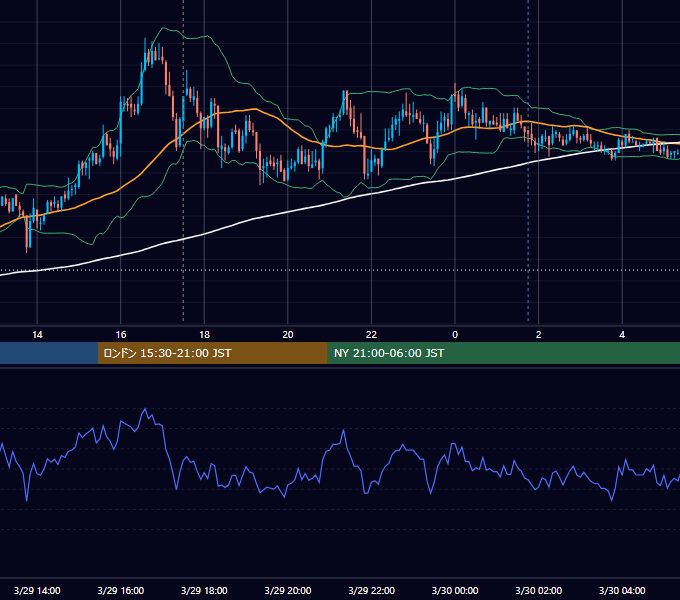Click the ロンドン 15:30-21:00 JST session band
Viewport: 680px width, 600px height.
[x=212, y=353]
